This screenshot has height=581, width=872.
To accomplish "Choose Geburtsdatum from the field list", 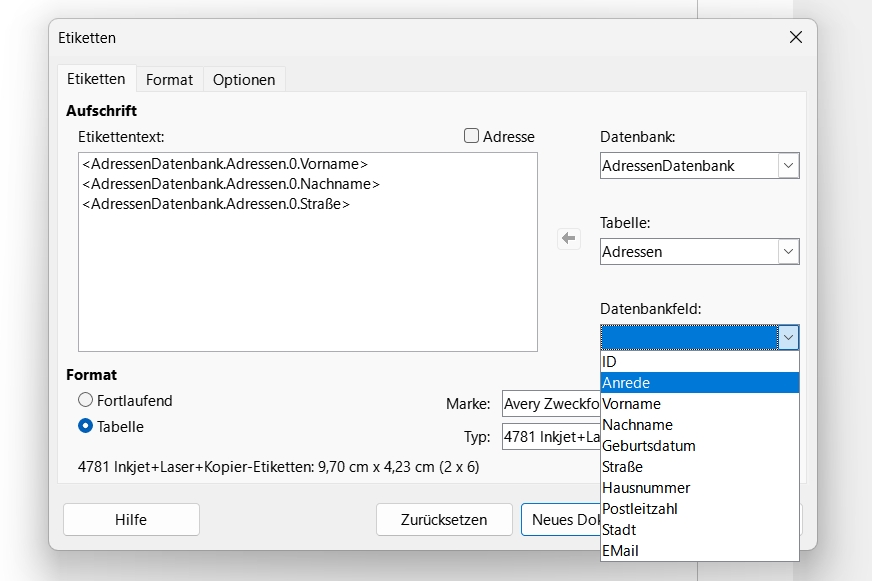I will (700, 446).
